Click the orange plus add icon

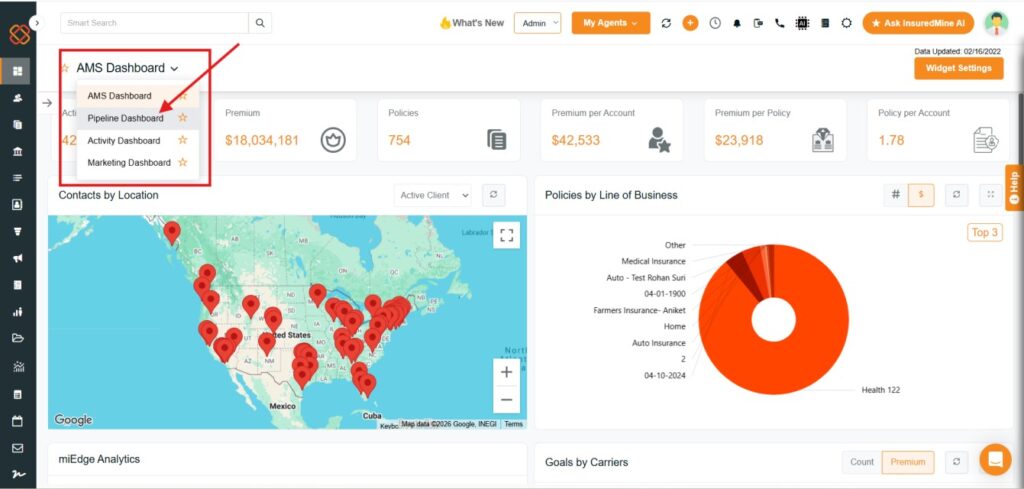[x=690, y=23]
